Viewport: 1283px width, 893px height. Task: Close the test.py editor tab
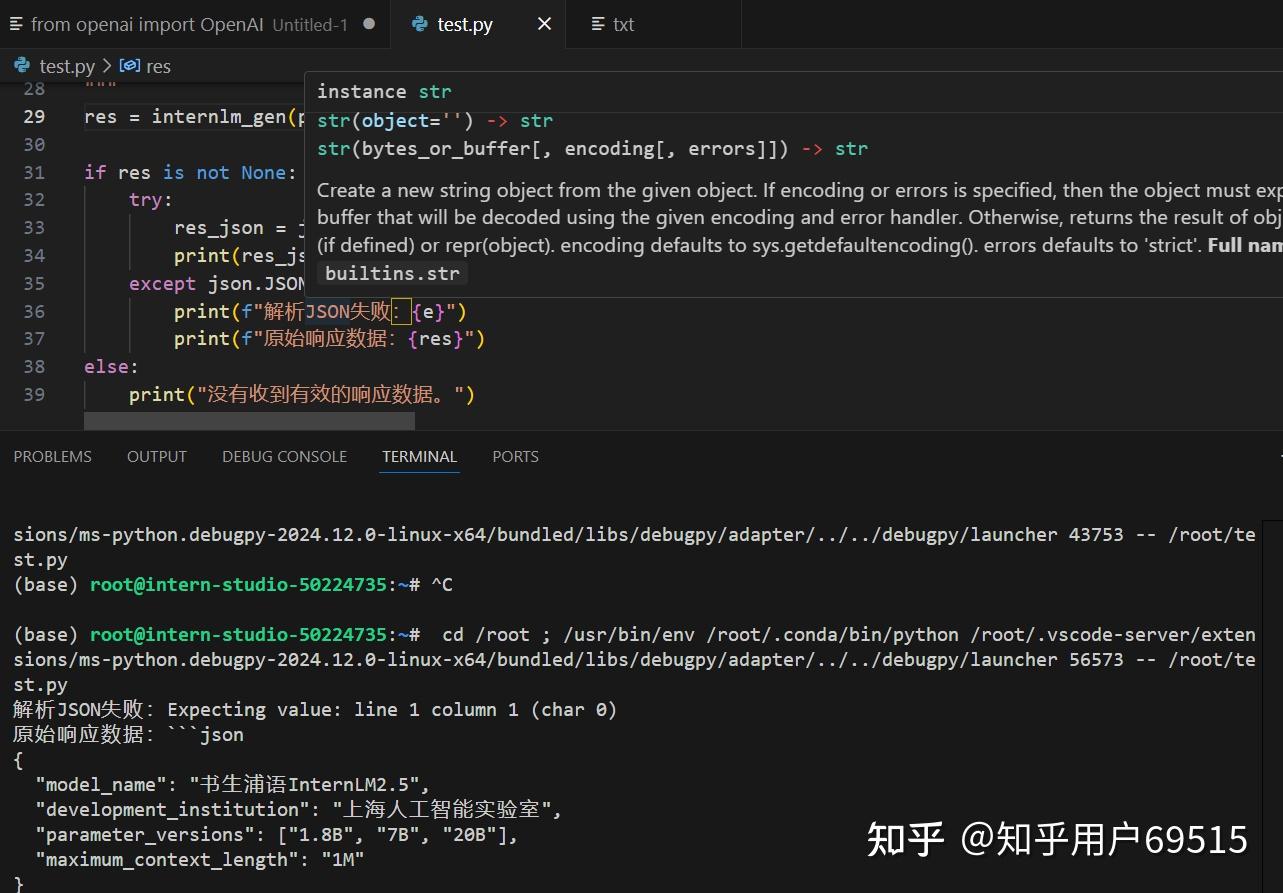coord(543,24)
